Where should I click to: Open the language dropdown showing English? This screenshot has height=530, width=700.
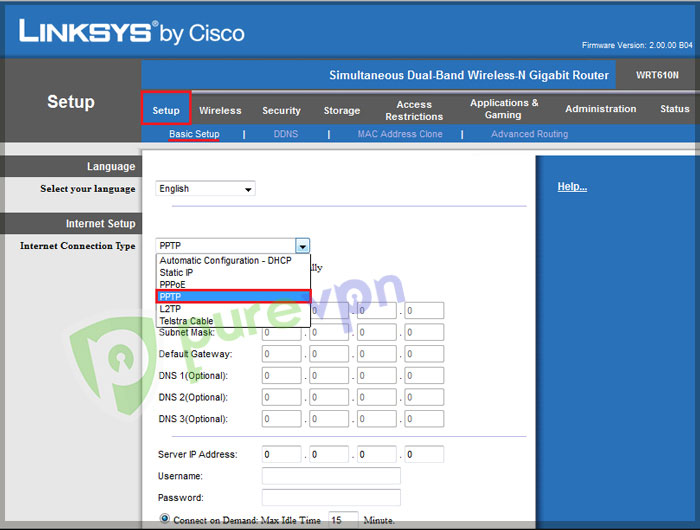pos(205,188)
